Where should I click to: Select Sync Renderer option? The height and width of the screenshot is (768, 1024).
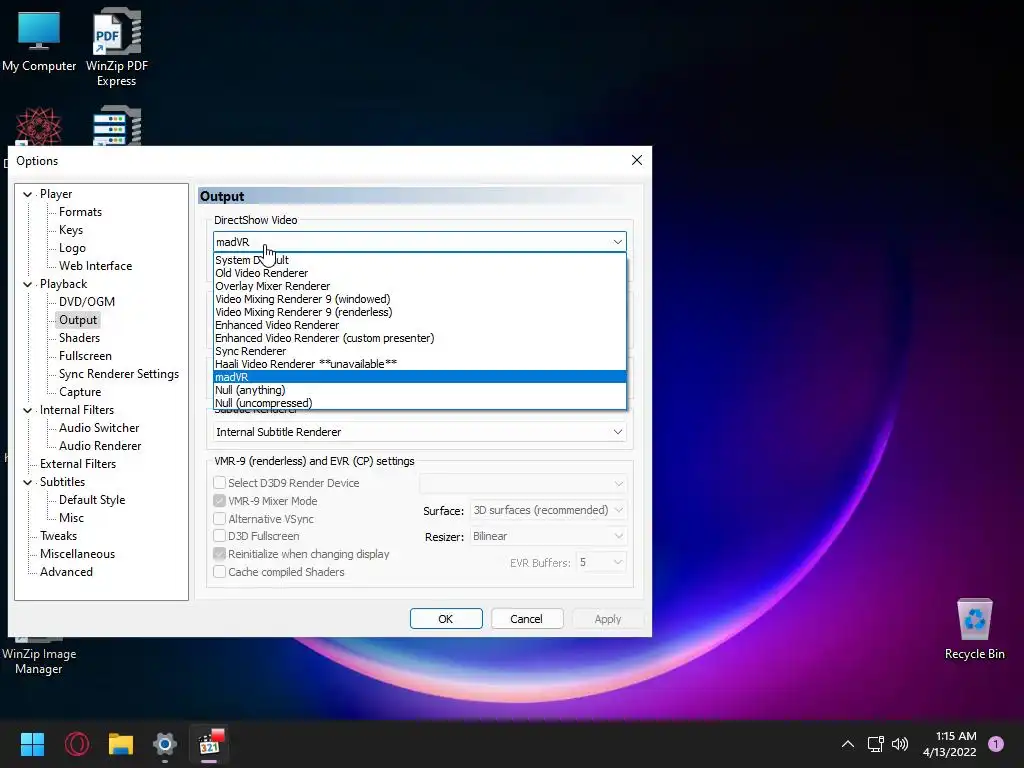point(419,351)
